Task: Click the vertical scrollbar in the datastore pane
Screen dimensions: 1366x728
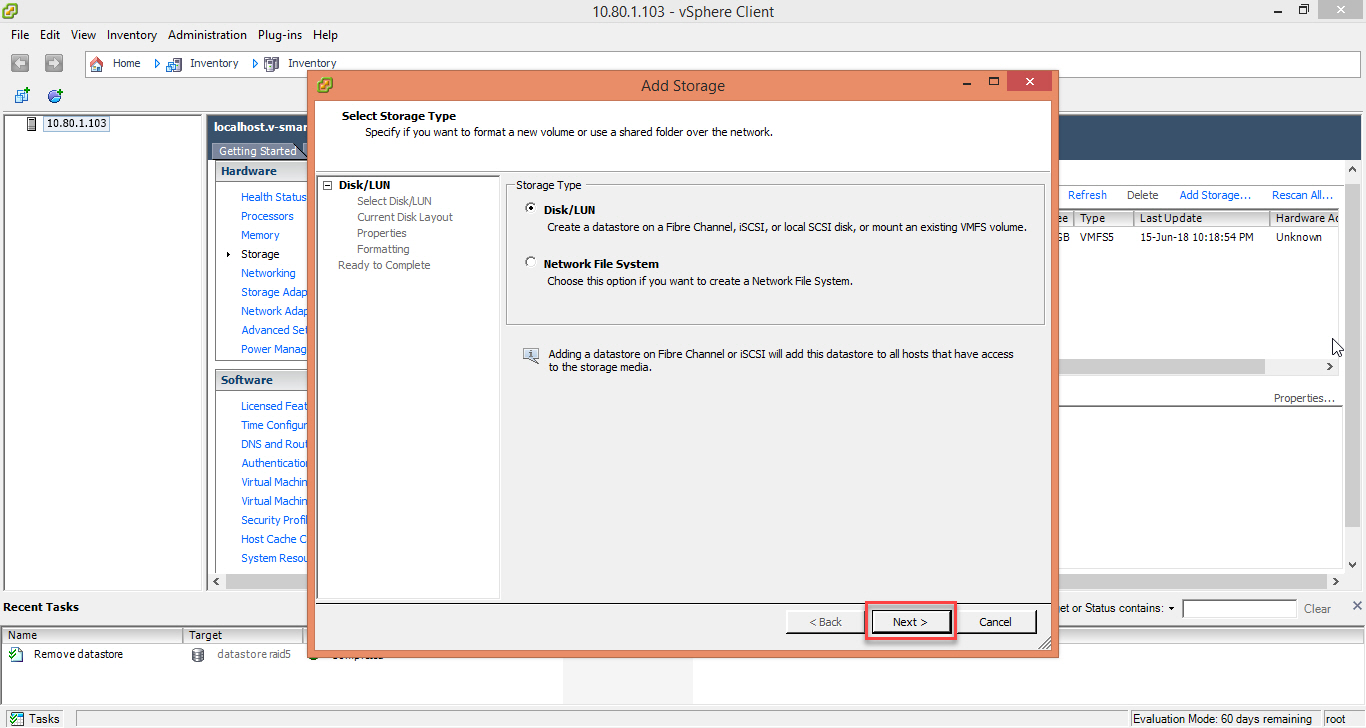Action: (1351, 300)
